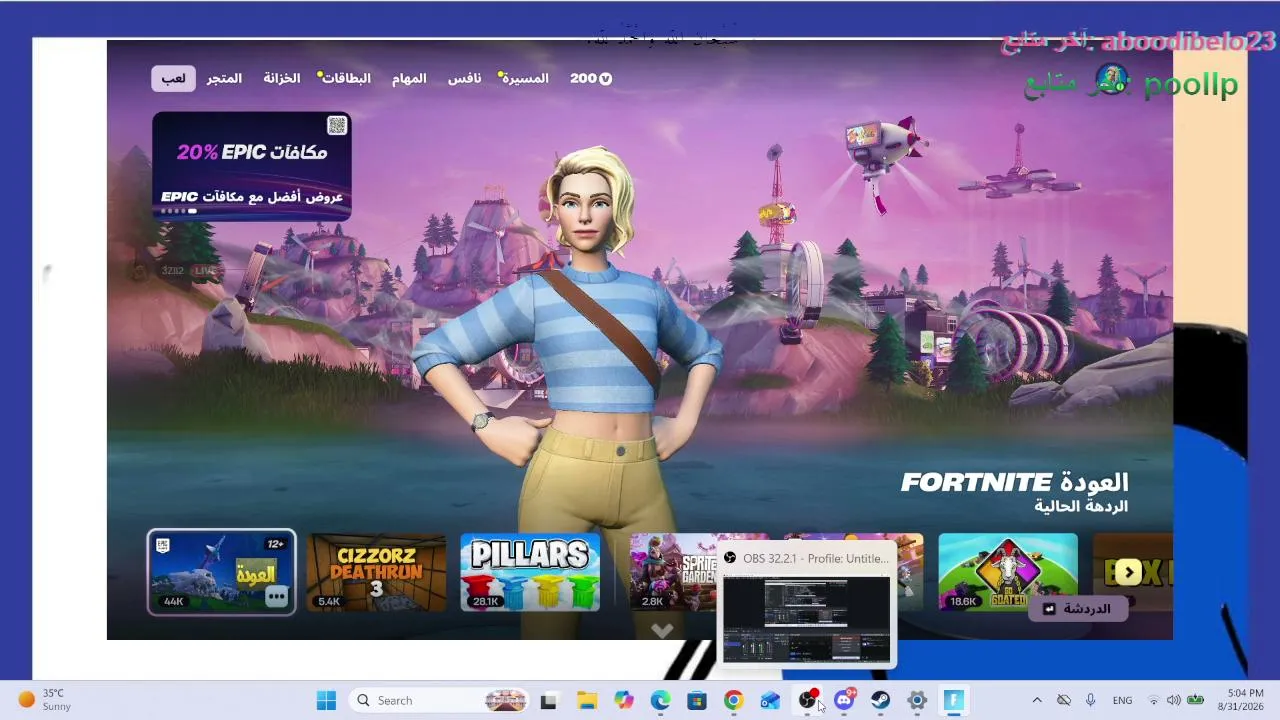Select the نافس (Compete) tab
Viewport: 1280px width, 720px height.
464,78
